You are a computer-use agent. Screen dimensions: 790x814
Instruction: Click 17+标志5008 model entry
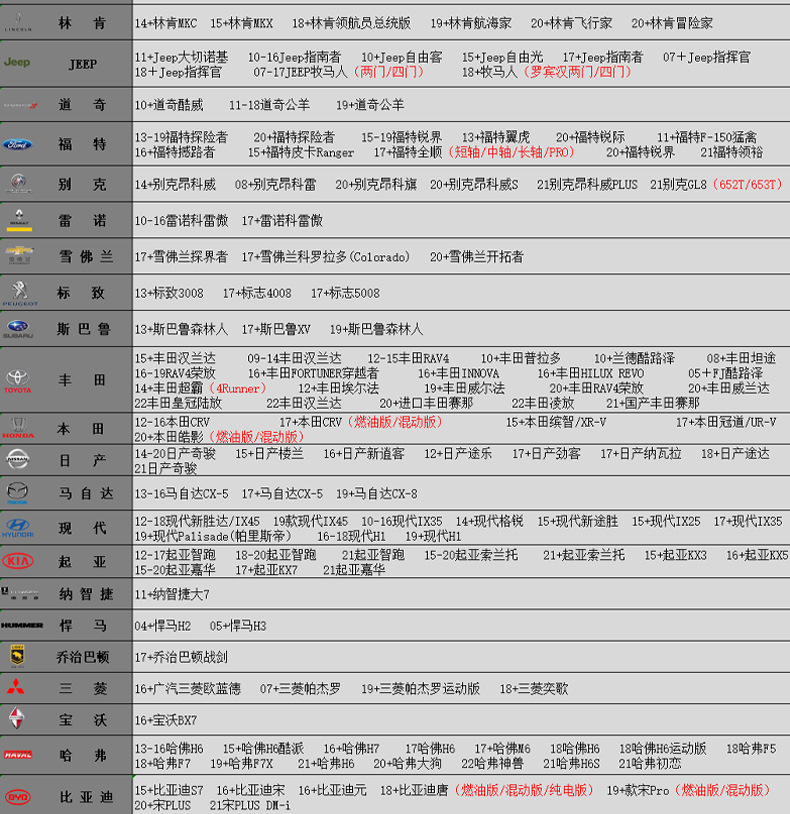point(345,293)
